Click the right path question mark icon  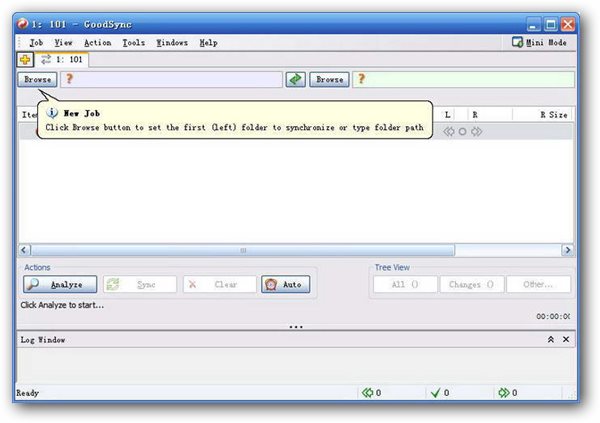click(361, 78)
